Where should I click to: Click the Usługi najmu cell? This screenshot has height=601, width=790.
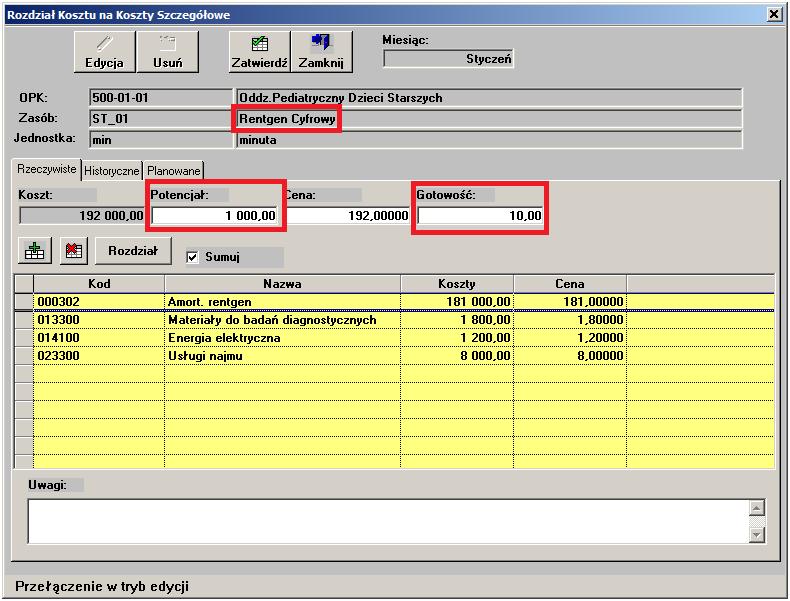pyautogui.click(x=283, y=356)
